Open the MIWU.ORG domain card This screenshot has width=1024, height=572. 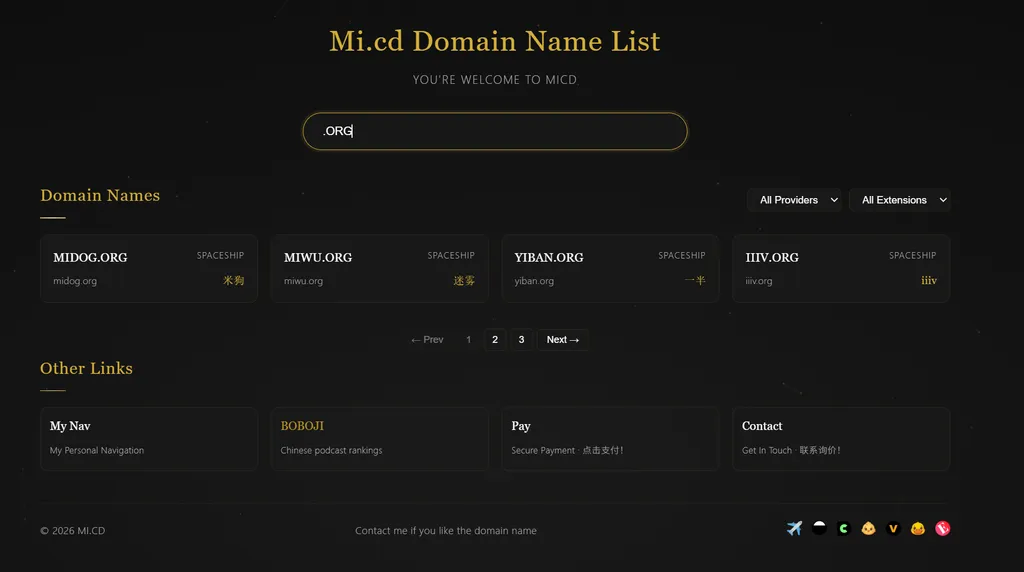pyautogui.click(x=379, y=268)
